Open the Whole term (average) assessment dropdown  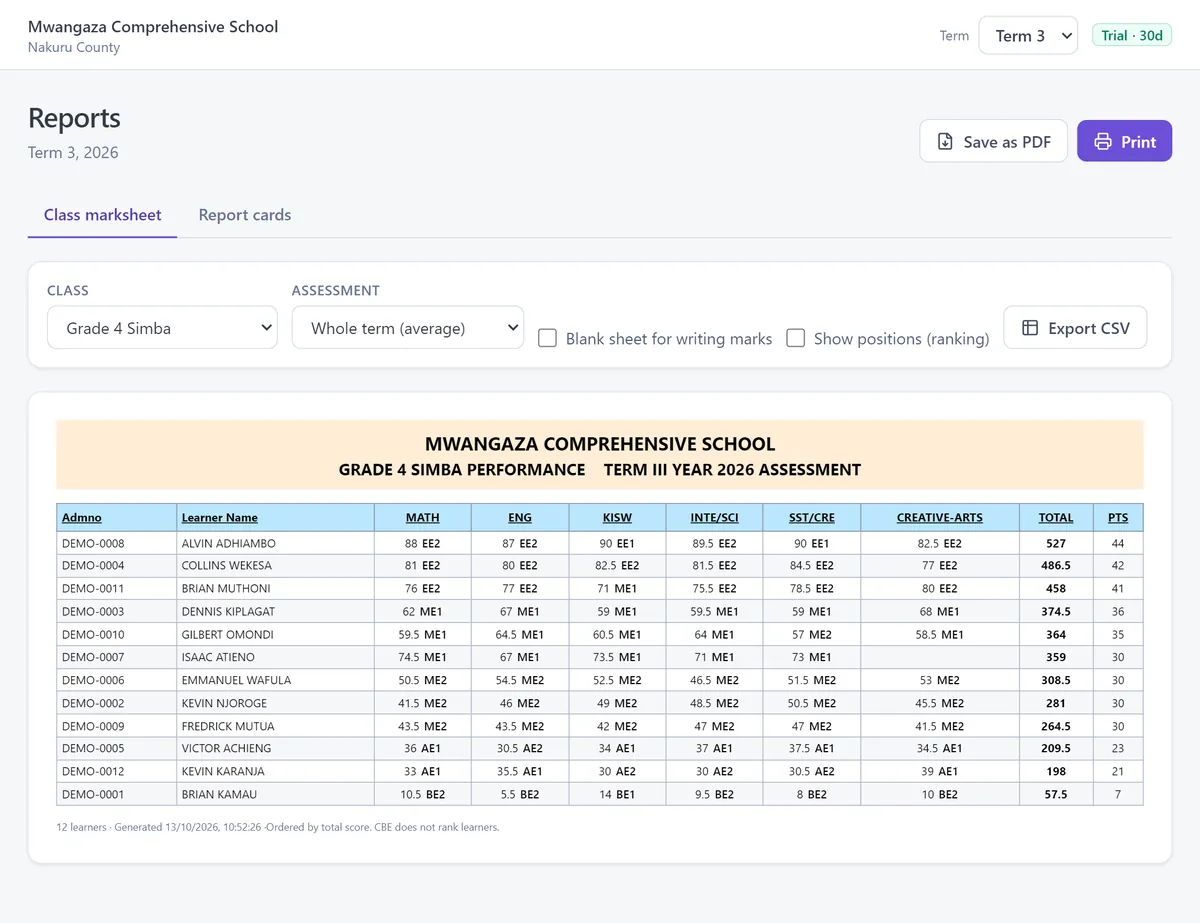pyautogui.click(x=408, y=328)
